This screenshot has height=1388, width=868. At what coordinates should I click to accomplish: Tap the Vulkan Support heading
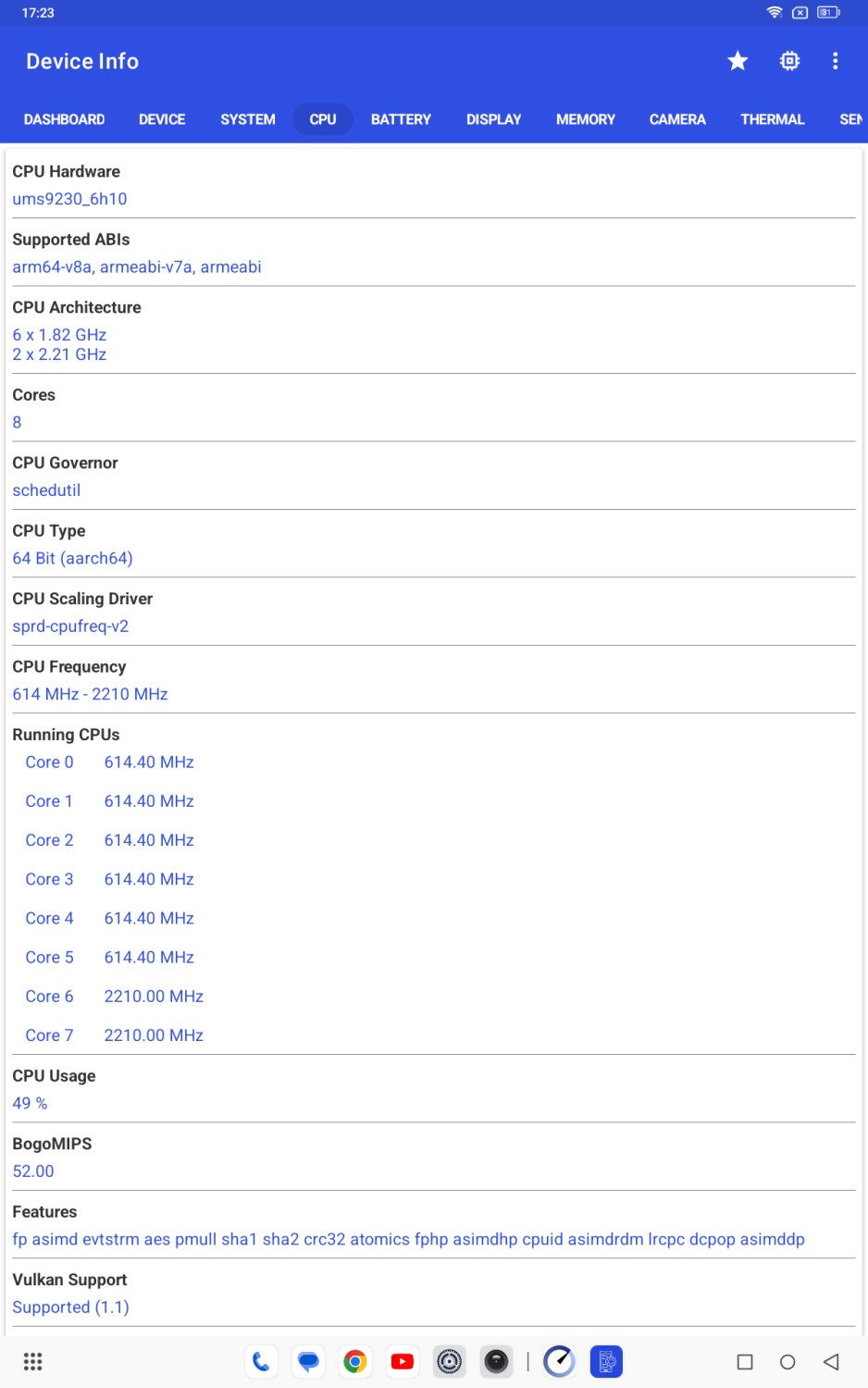(69, 1280)
